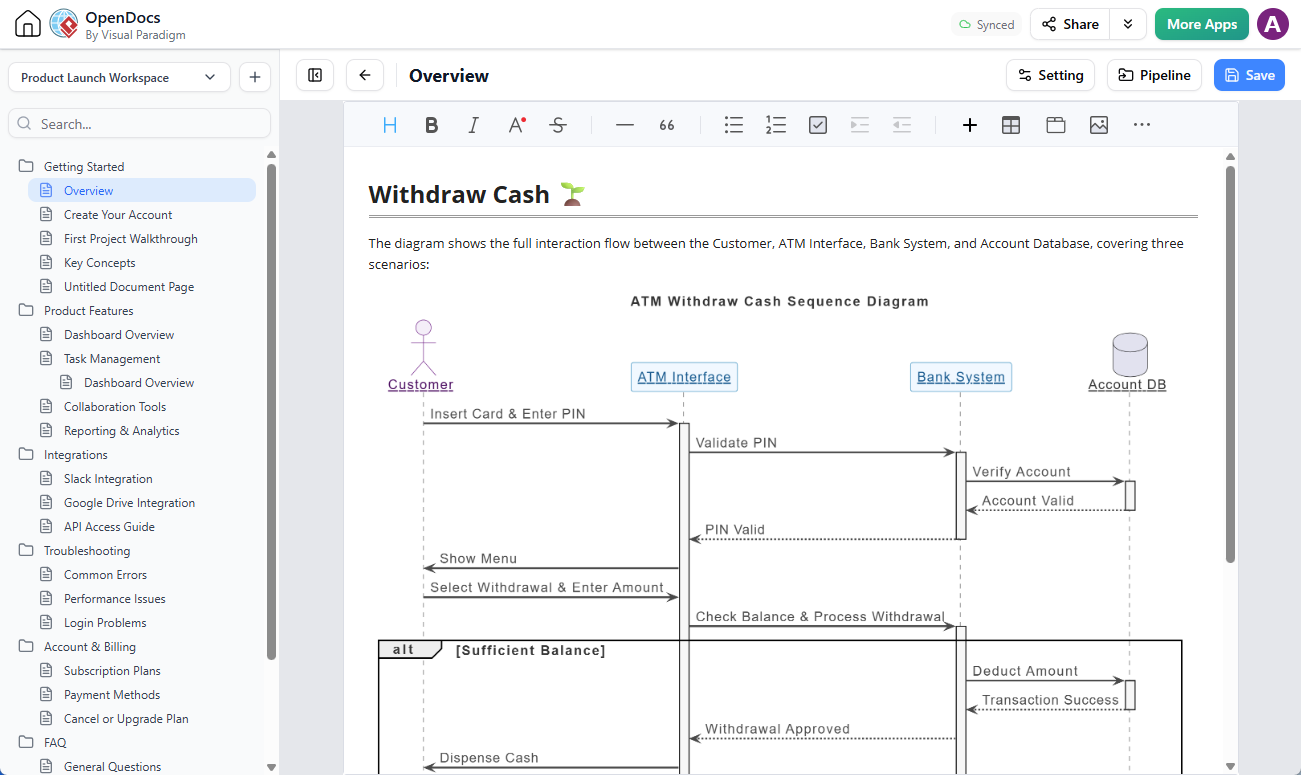Image resolution: width=1301 pixels, height=775 pixels.
Task: Open the Task Management page
Action: (x=112, y=359)
